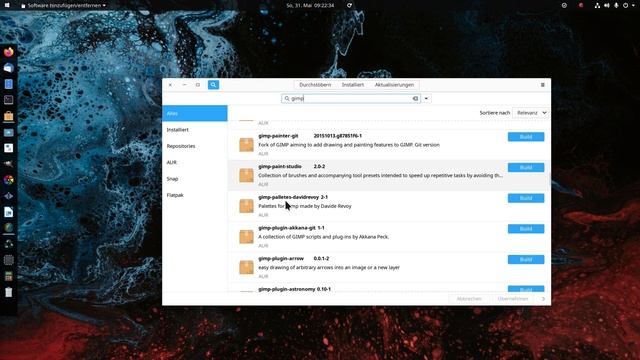Screen dimensions: 640x360
Task: Click Build for gimp-paint-studio
Action: [526, 167]
